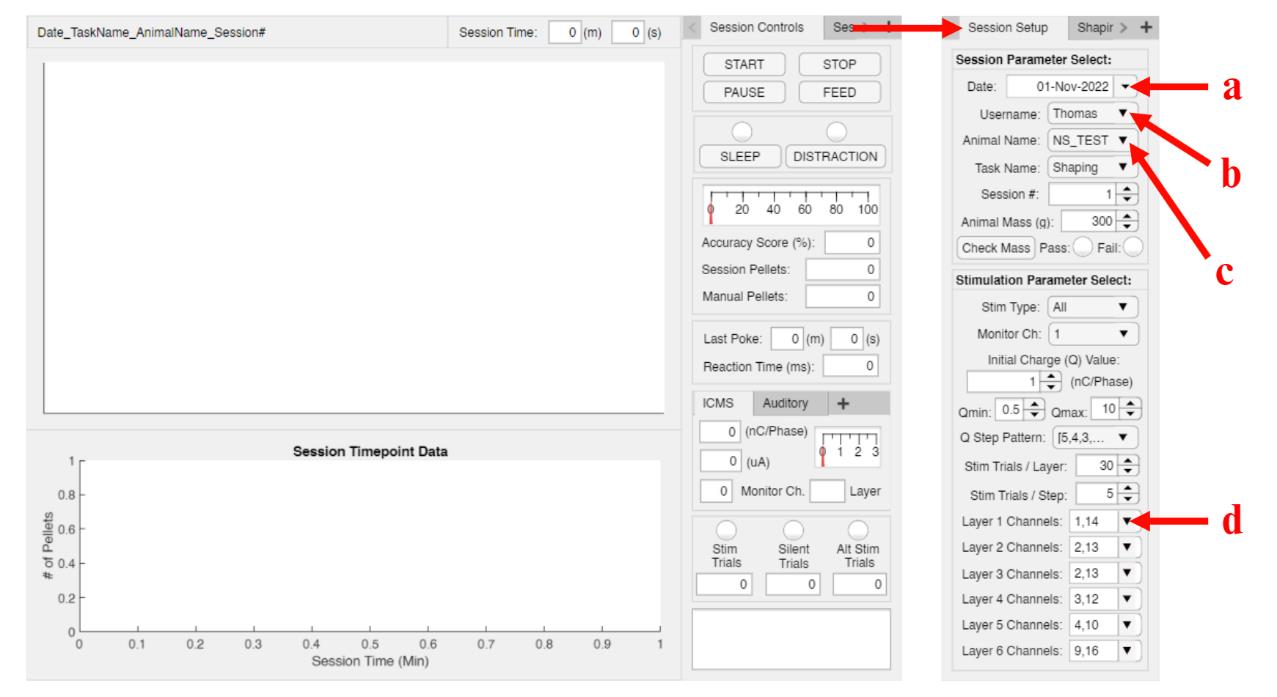Screen dimensions: 1277x697
Task: Increase Animal Mass with spinner arrow
Action: click(x=1127, y=216)
